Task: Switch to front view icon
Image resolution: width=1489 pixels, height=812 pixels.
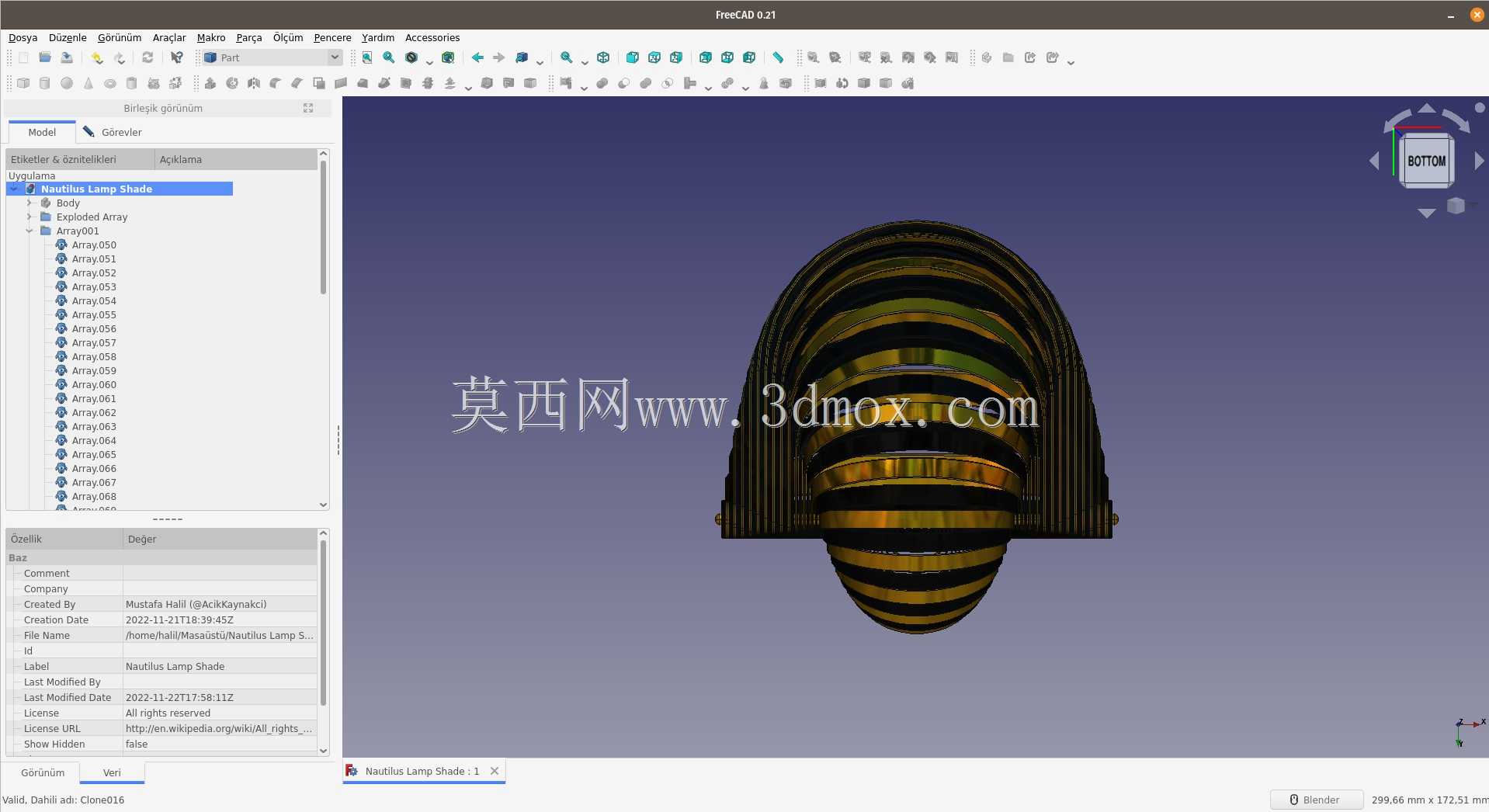Action: (633, 57)
